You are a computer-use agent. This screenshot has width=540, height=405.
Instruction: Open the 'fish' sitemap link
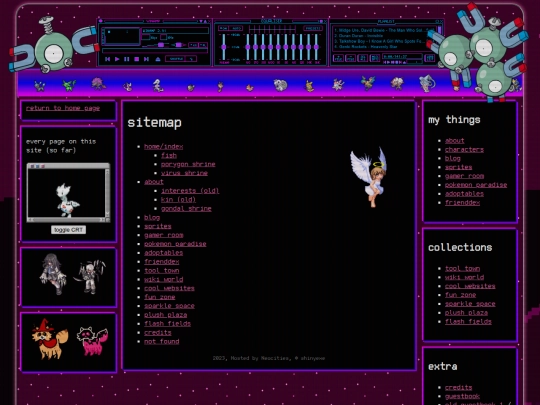pos(169,155)
